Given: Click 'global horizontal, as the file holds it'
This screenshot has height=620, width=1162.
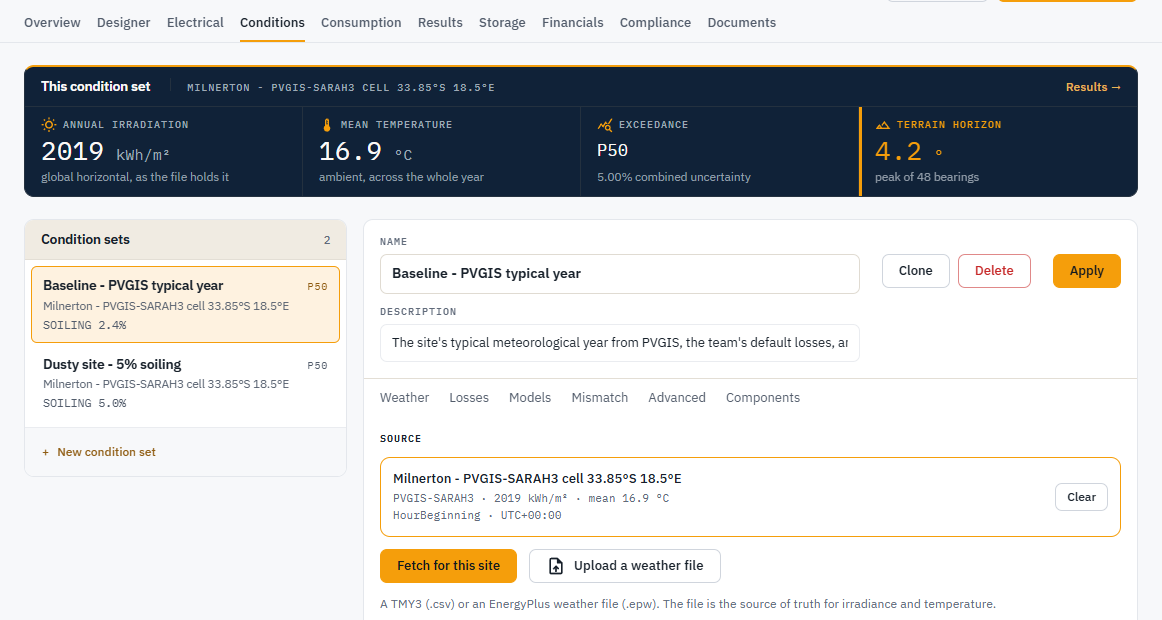Looking at the screenshot, I should (x=135, y=177).
